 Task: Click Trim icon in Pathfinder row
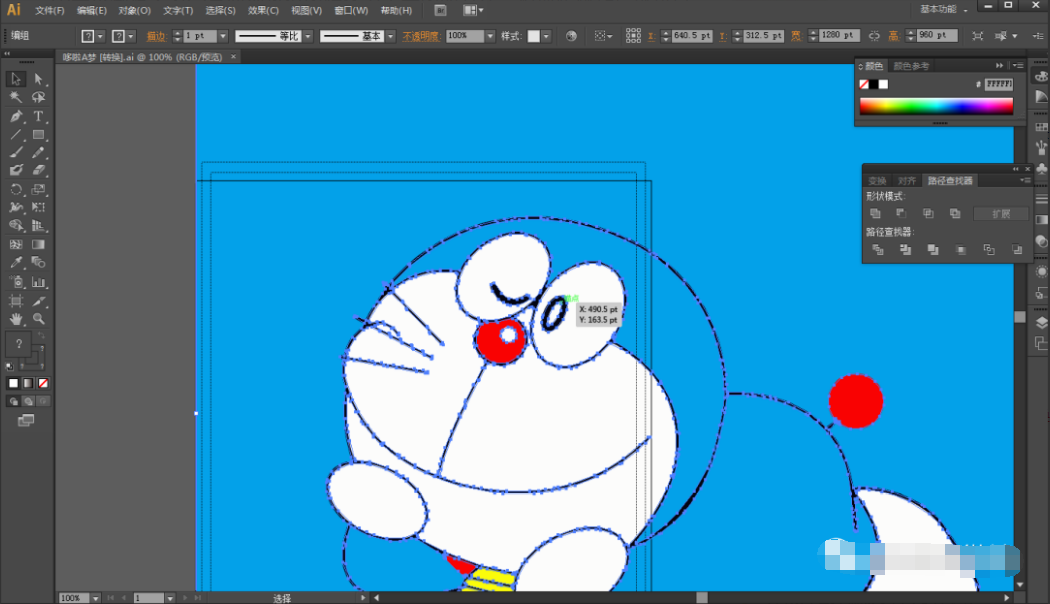tap(905, 250)
